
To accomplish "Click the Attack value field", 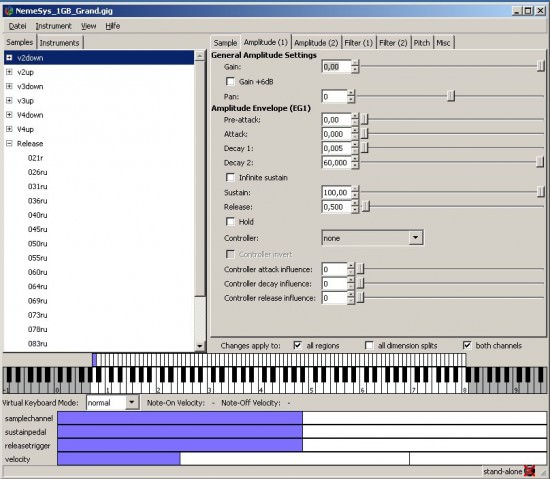I will (336, 134).
